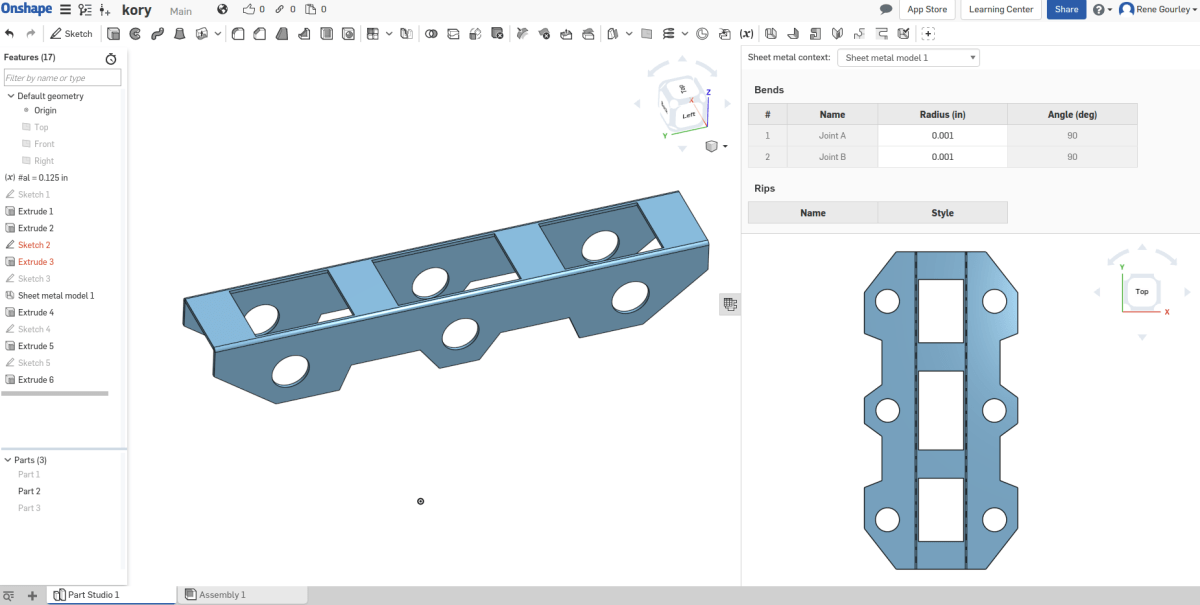
Task: Select Part 2 in the Parts list
Action: coord(28,491)
